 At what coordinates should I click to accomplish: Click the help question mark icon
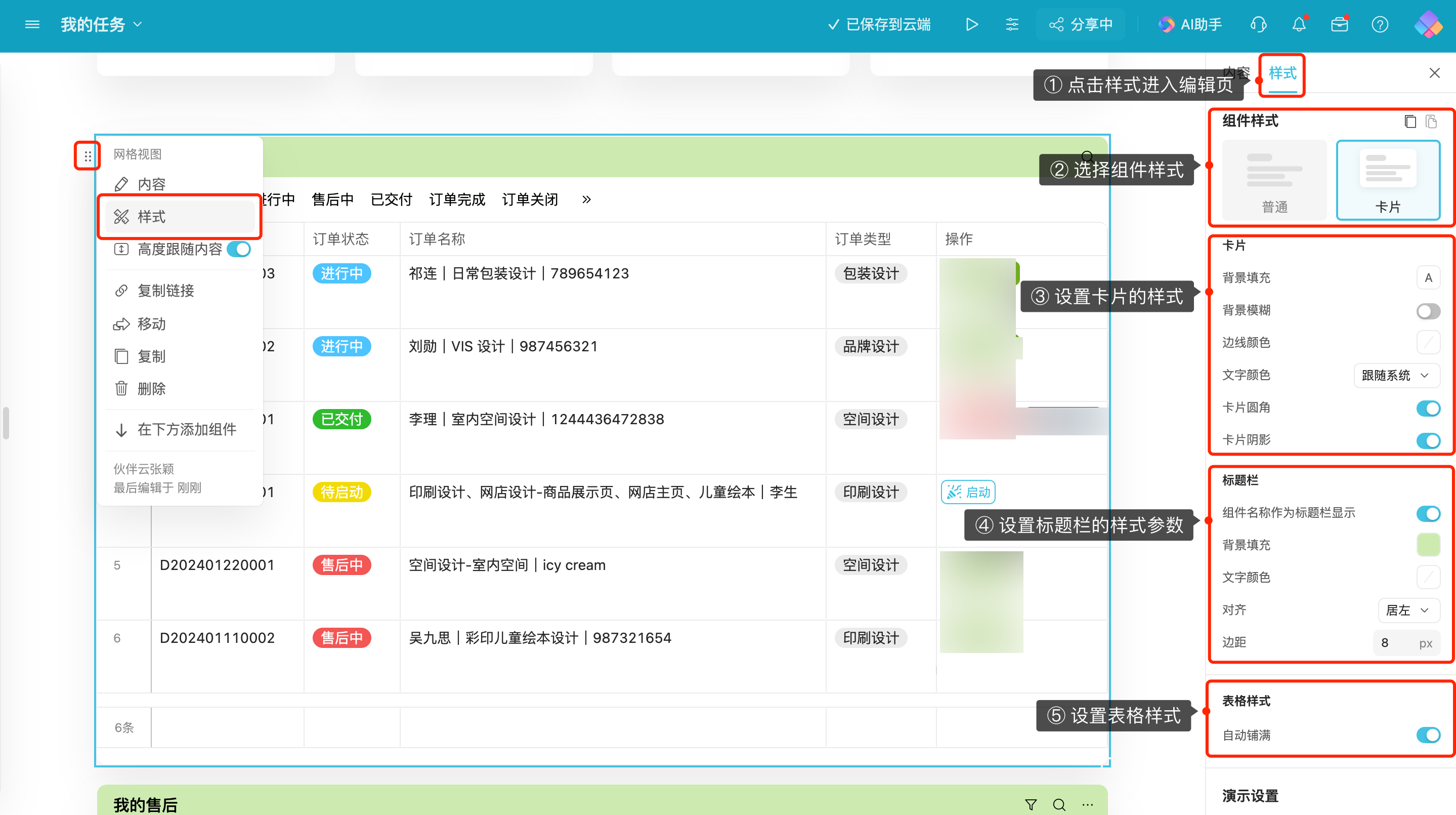pos(1380,24)
